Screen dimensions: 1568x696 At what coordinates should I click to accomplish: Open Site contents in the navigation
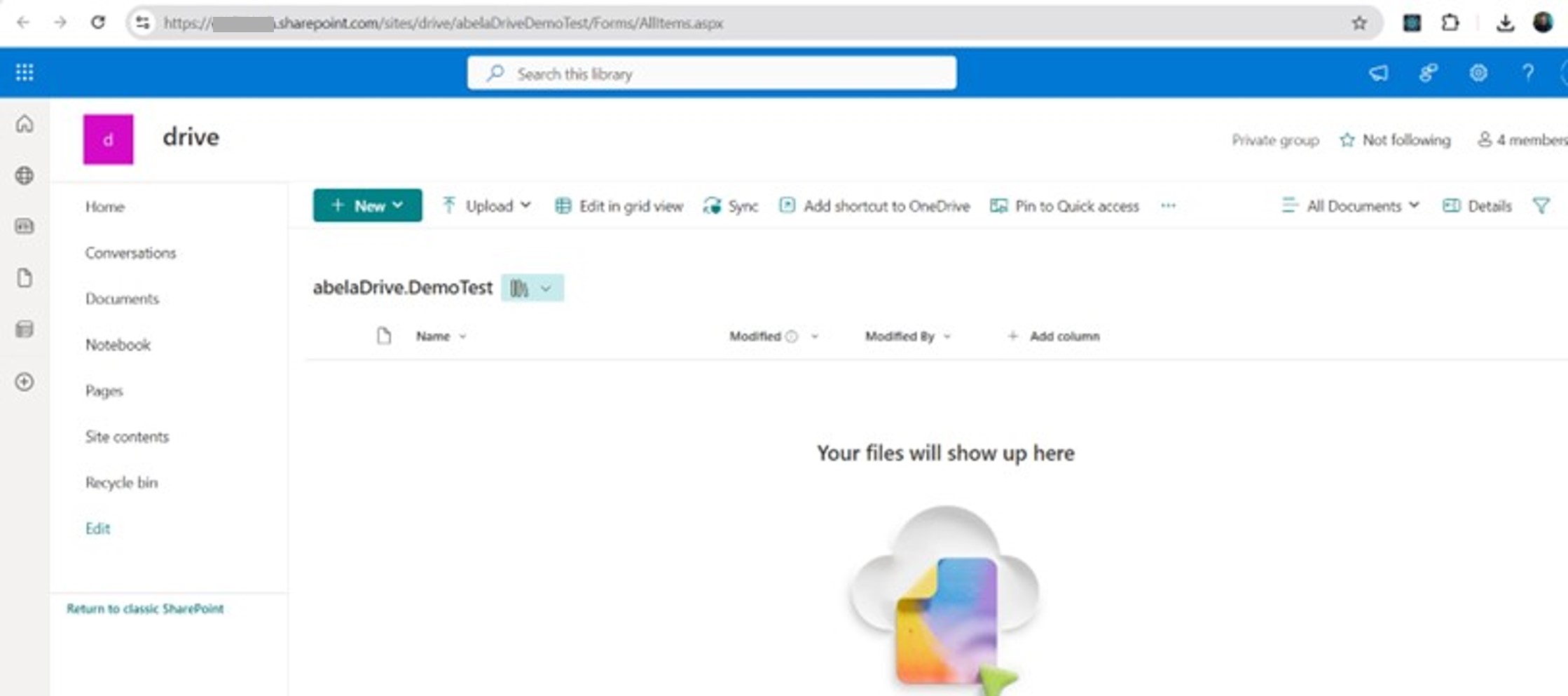127,437
